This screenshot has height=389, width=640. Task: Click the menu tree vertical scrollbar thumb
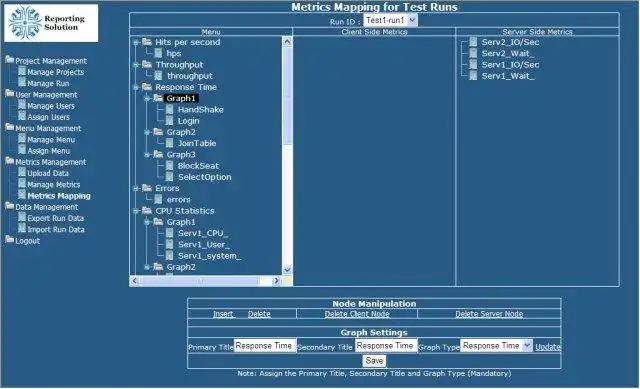(x=287, y=96)
